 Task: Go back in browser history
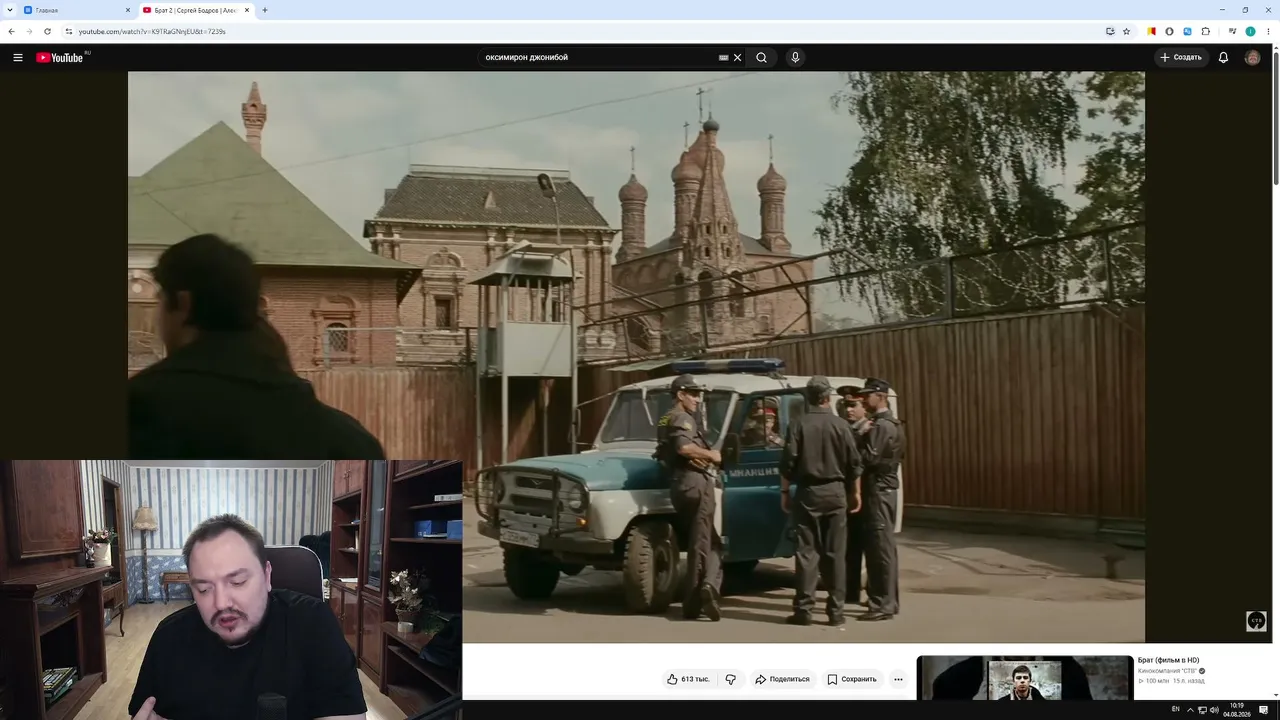tap(11, 31)
